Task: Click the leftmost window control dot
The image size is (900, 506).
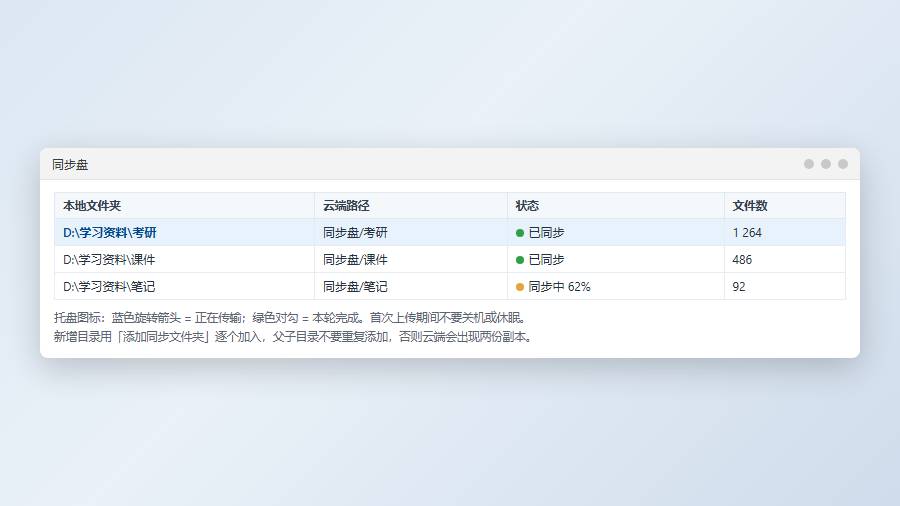Action: pyautogui.click(x=809, y=164)
